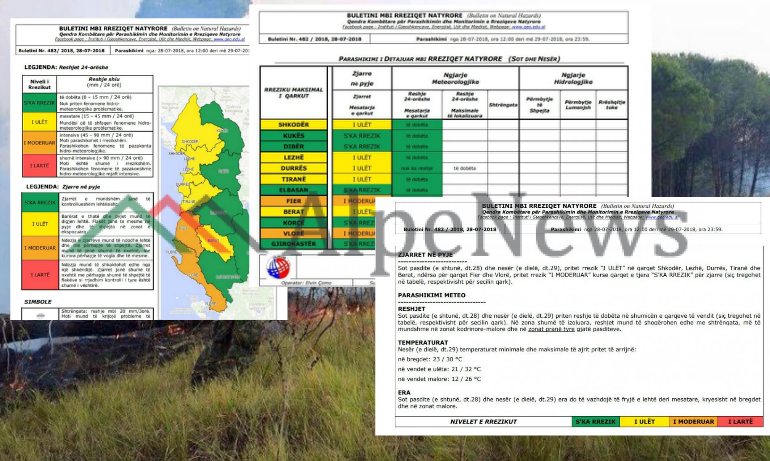Click 'Operator: Elvin Çomo' in the middle bulletin footer
This screenshot has width=770, height=461.
(306, 283)
